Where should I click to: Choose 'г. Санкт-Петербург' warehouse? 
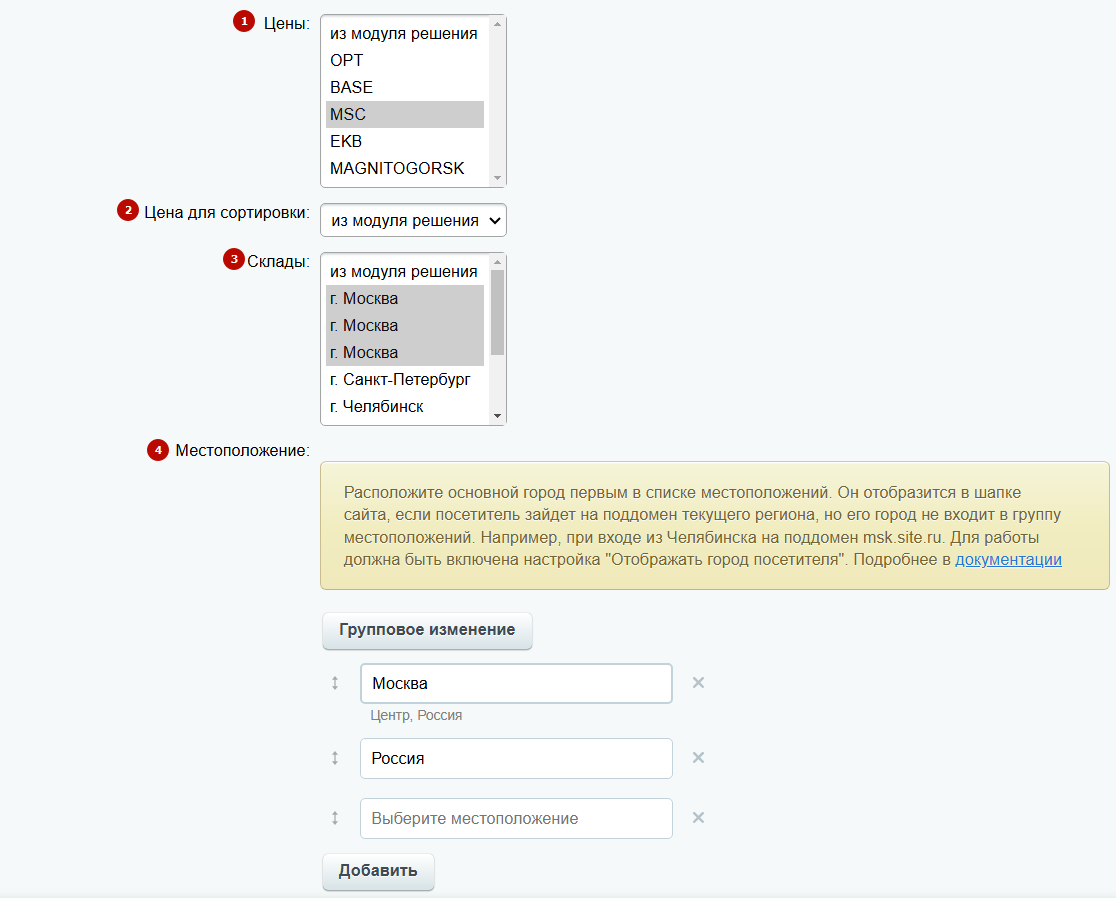click(404, 380)
